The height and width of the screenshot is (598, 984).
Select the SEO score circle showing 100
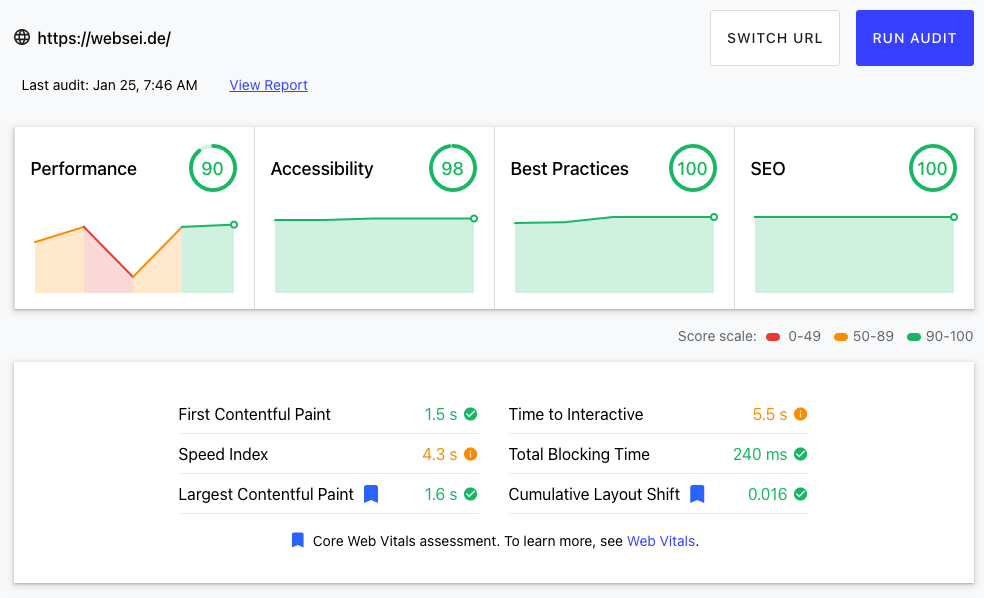pyautogui.click(x=933, y=168)
